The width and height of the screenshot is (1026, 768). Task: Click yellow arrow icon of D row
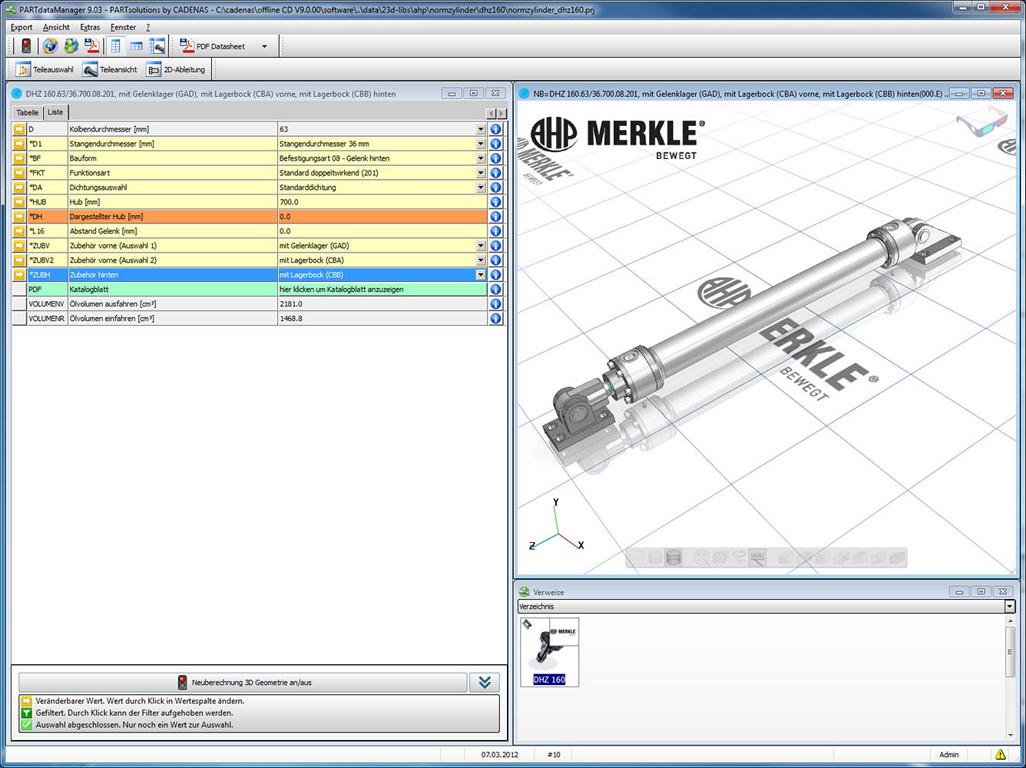[19, 130]
